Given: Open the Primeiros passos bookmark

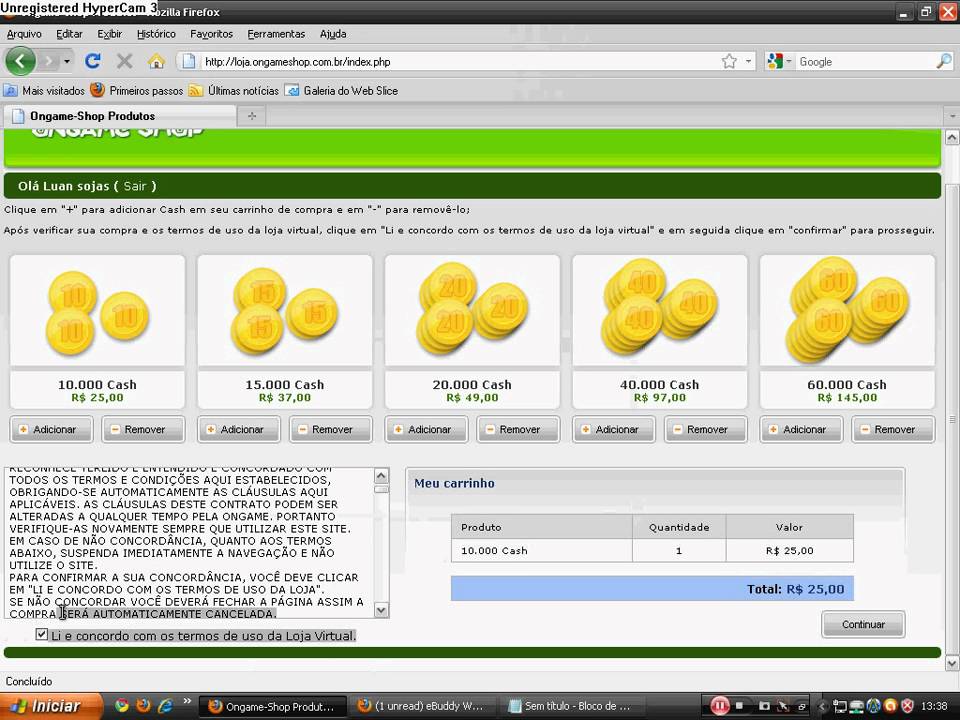Looking at the screenshot, I should pos(137,91).
